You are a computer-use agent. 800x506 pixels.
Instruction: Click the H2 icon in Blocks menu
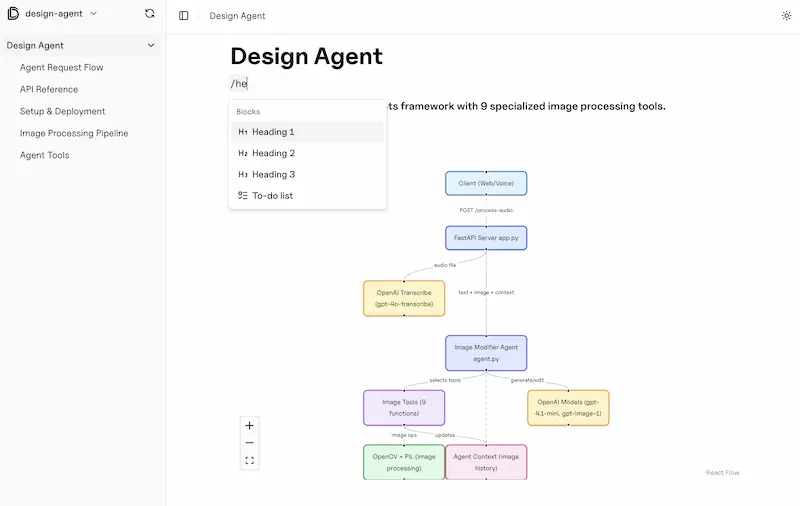(x=243, y=153)
